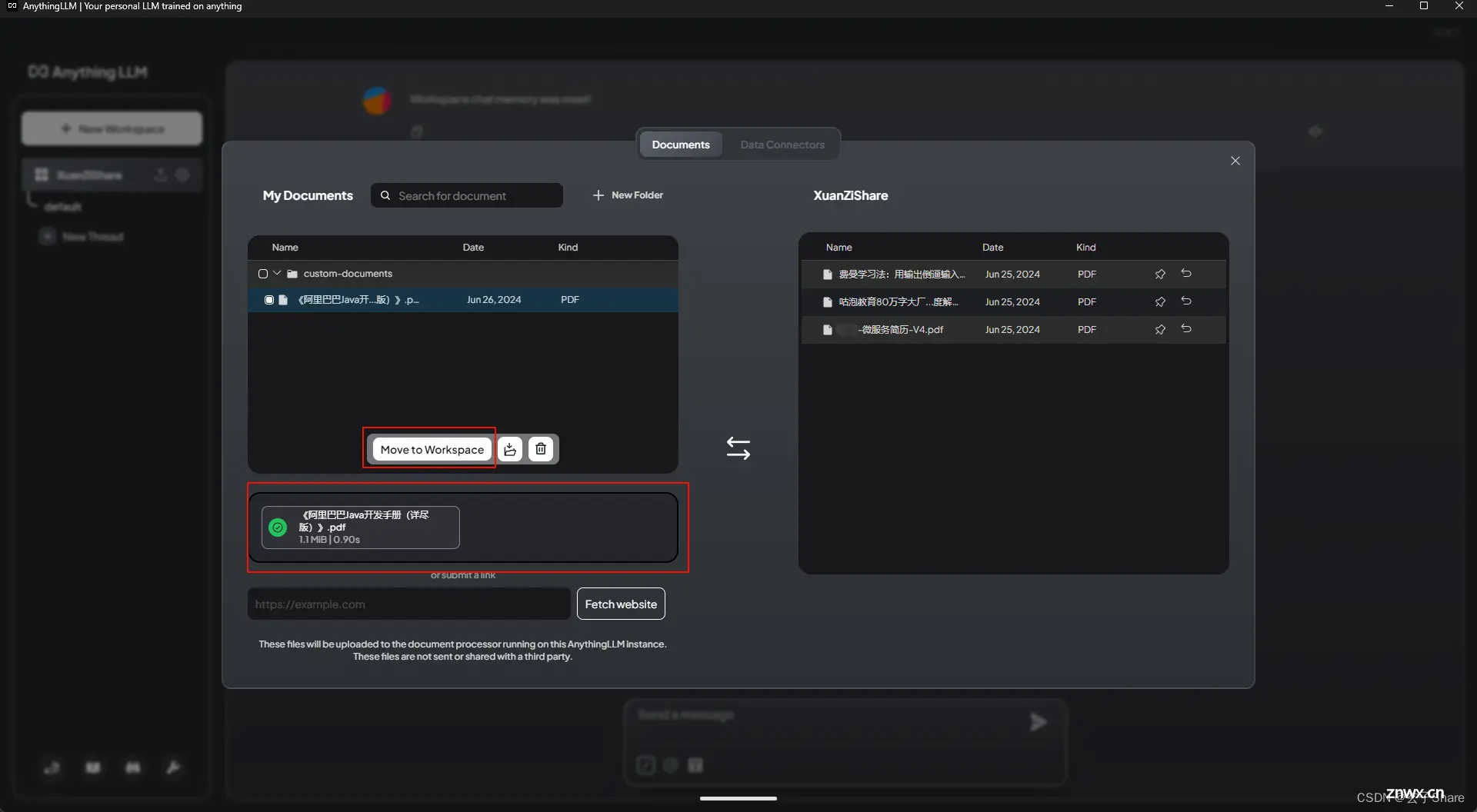Click the Jun 26, 2024 date cell
The width and height of the screenshot is (1477, 812).
pos(494,300)
